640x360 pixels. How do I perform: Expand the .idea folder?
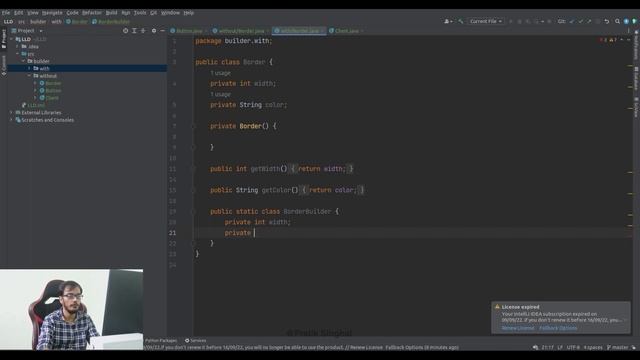[17, 47]
